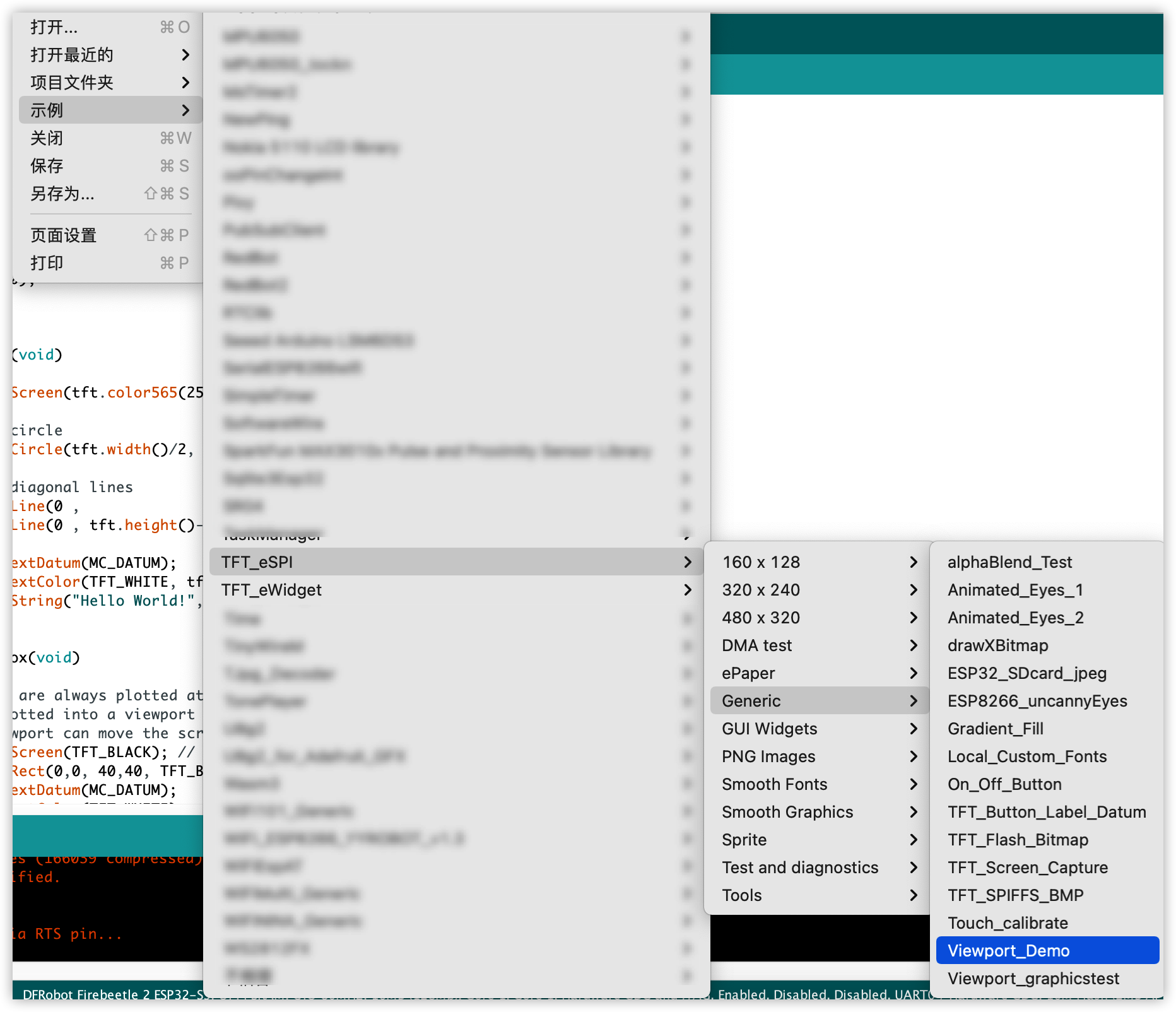Viewport: 1176px width, 1012px height.
Task: Open the Local_Custom_Fonts example
Action: tap(1047, 756)
